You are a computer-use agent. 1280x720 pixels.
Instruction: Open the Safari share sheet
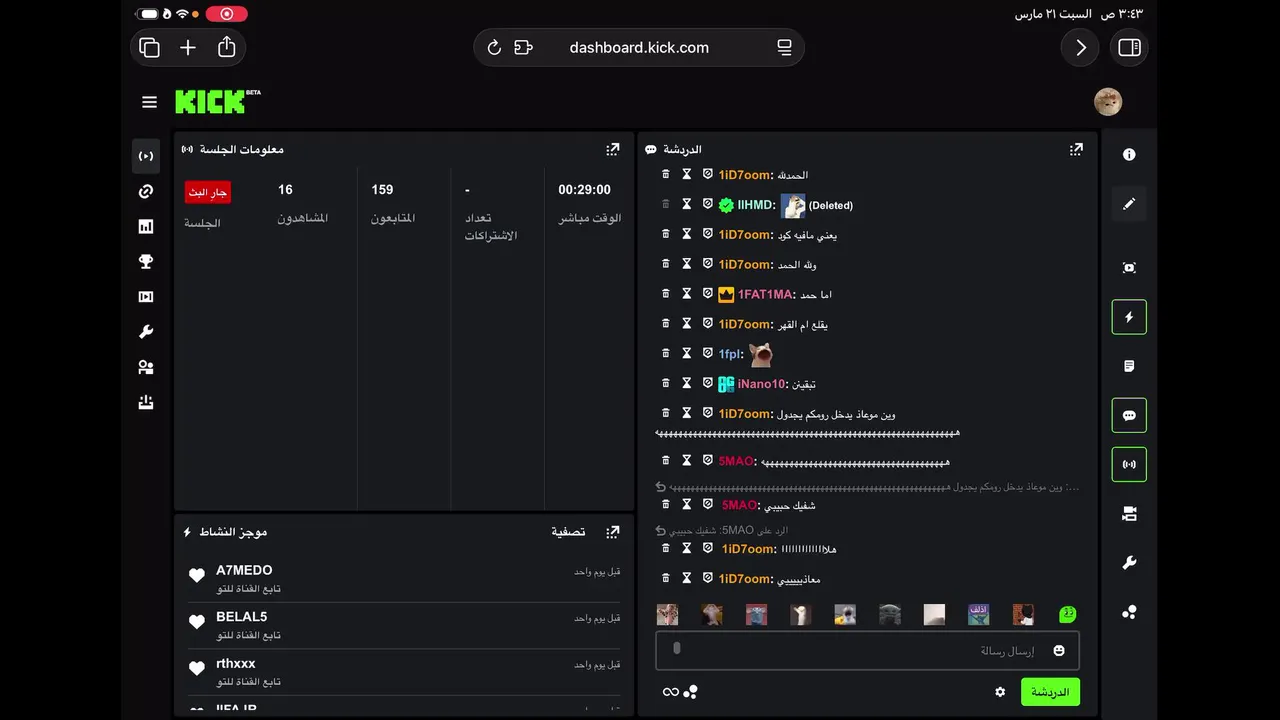tap(227, 47)
